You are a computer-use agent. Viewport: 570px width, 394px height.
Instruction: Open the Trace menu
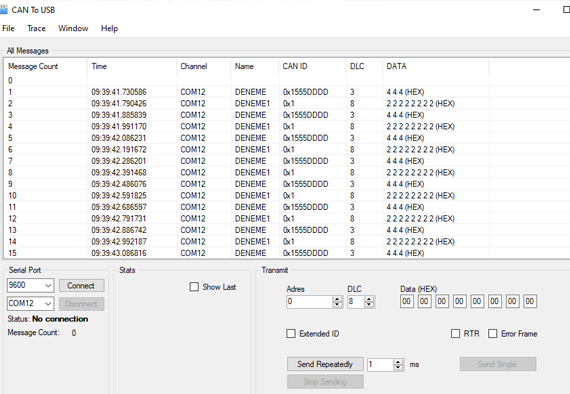click(x=36, y=28)
